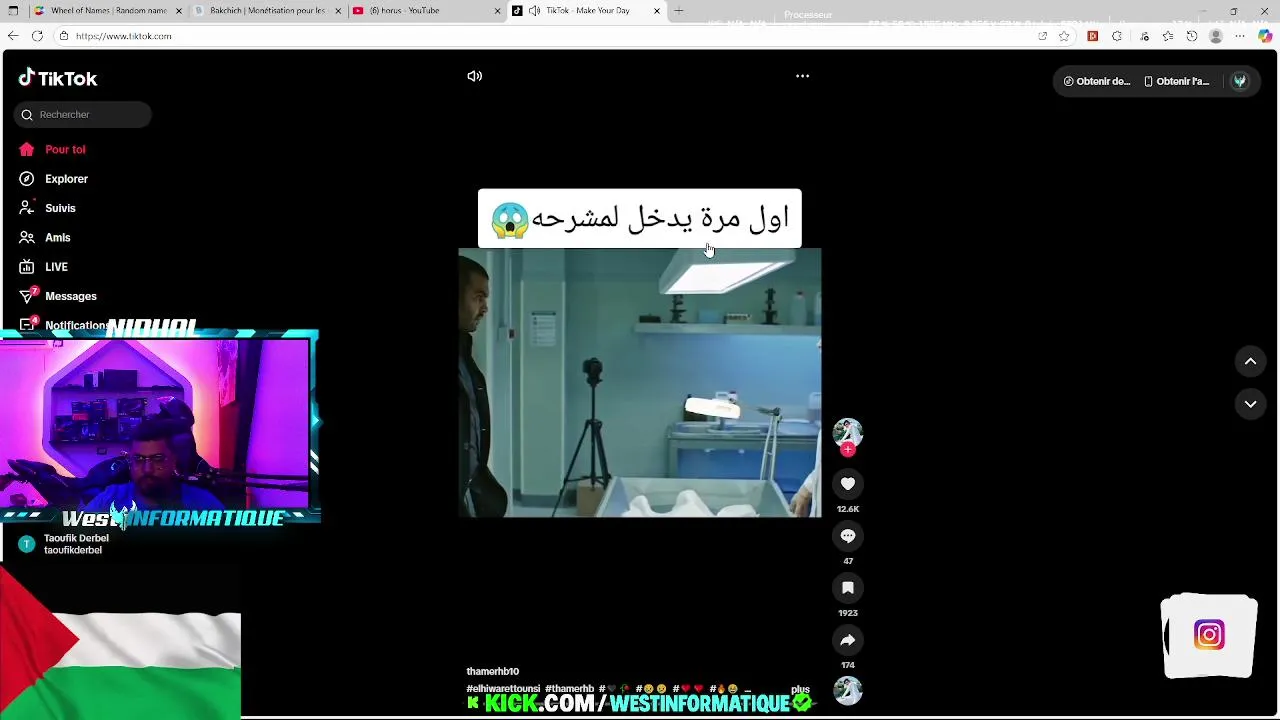The image size is (1280, 720).
Task: Open the Explorer section
Action: tap(66, 179)
